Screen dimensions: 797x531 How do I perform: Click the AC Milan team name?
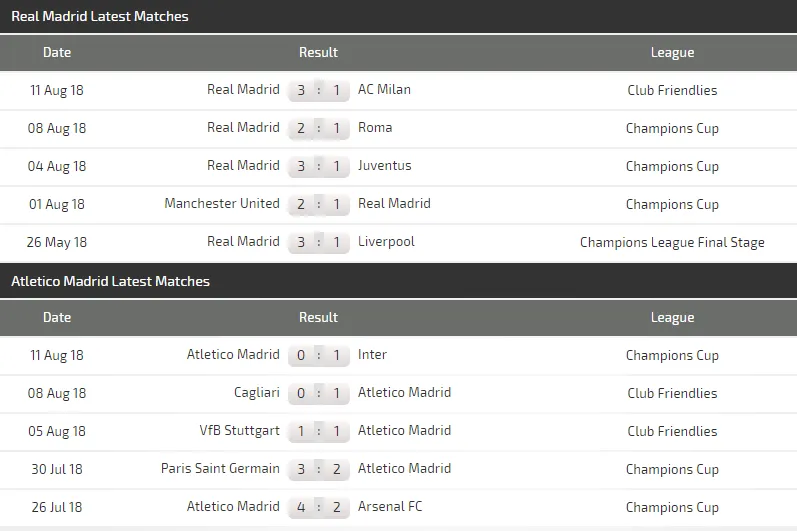pyautogui.click(x=384, y=89)
